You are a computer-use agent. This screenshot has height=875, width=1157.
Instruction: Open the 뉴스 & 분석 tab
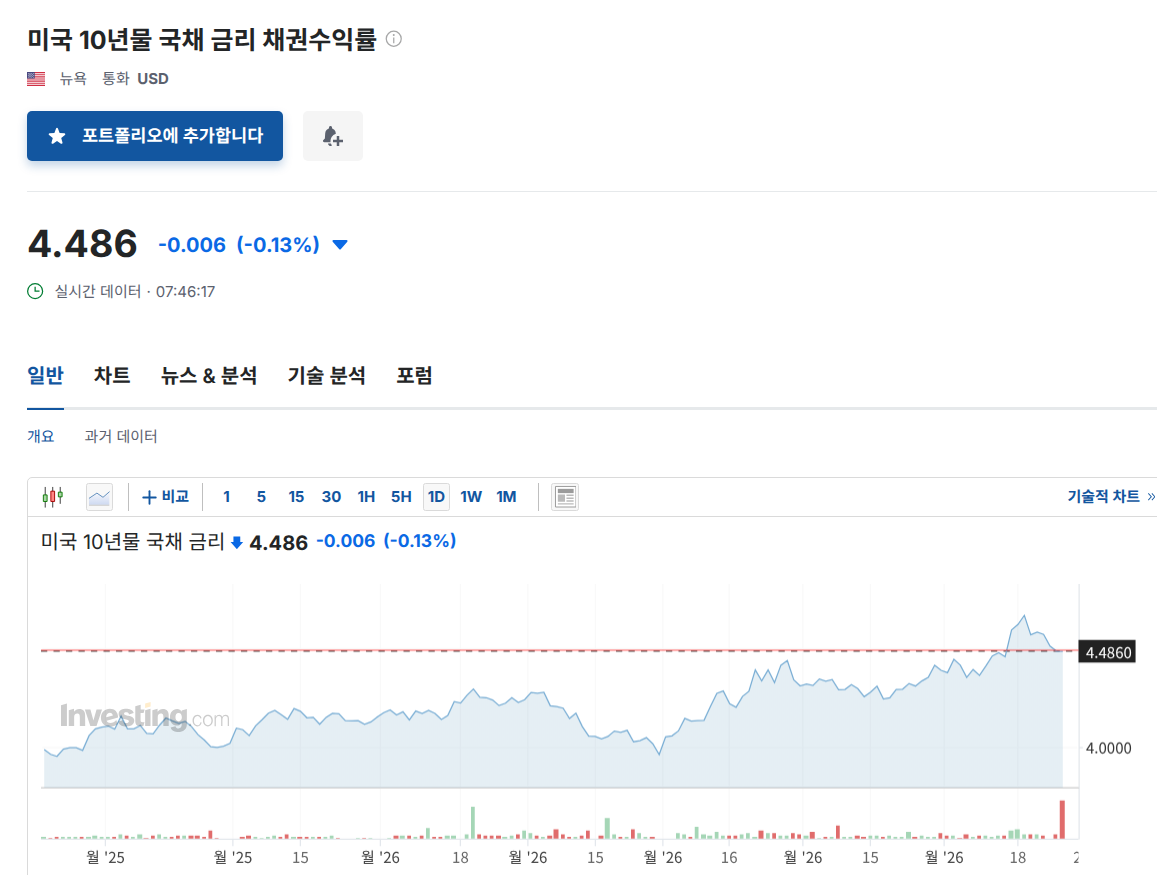pos(209,376)
